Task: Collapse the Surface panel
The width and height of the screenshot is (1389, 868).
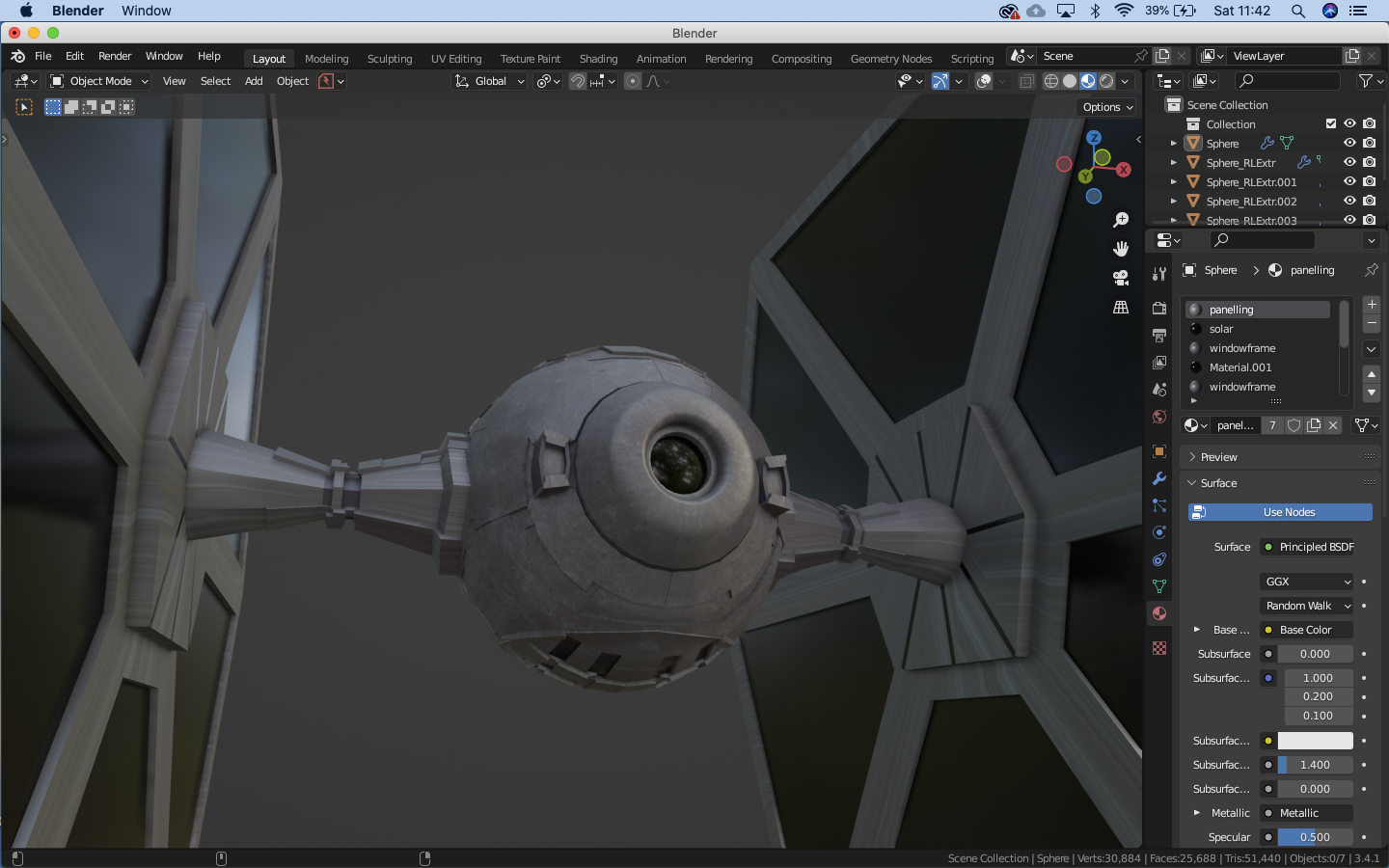Action: (x=1279, y=483)
